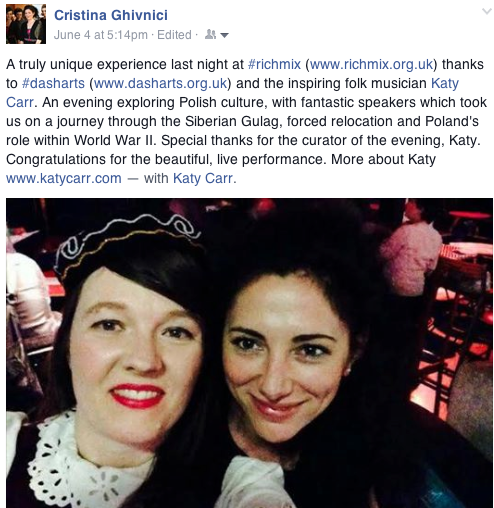Click the friends audience privacy icon
The width and height of the screenshot is (494, 508).
[x=211, y=34]
